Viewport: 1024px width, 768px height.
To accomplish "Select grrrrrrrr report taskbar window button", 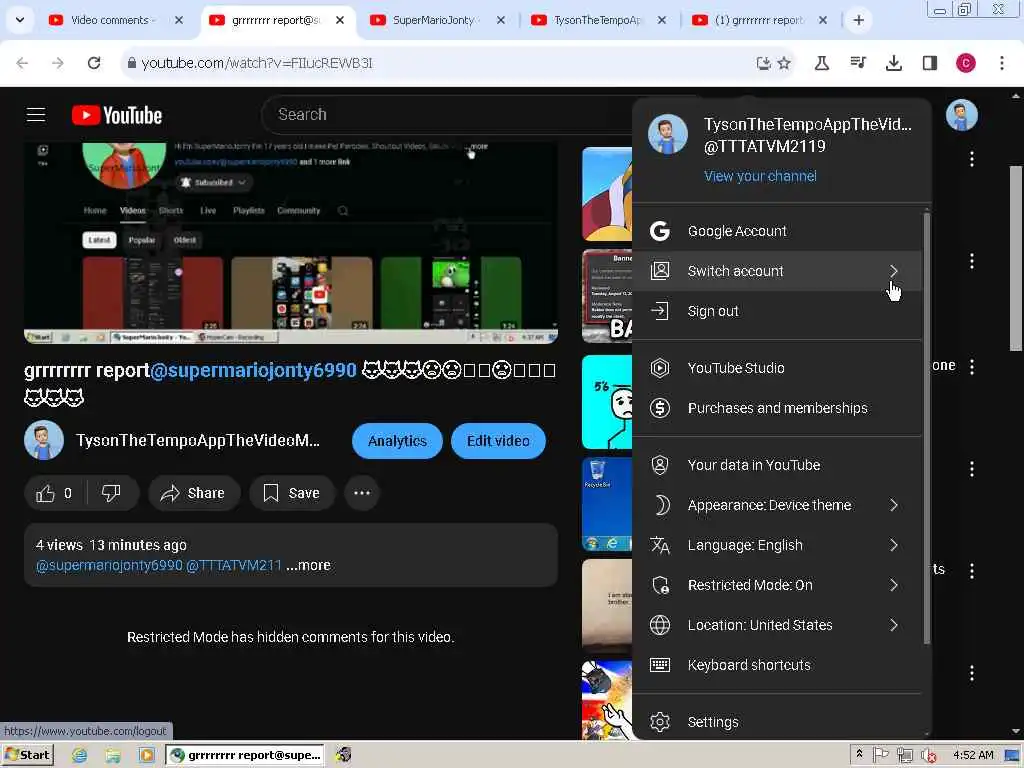I will [246, 756].
